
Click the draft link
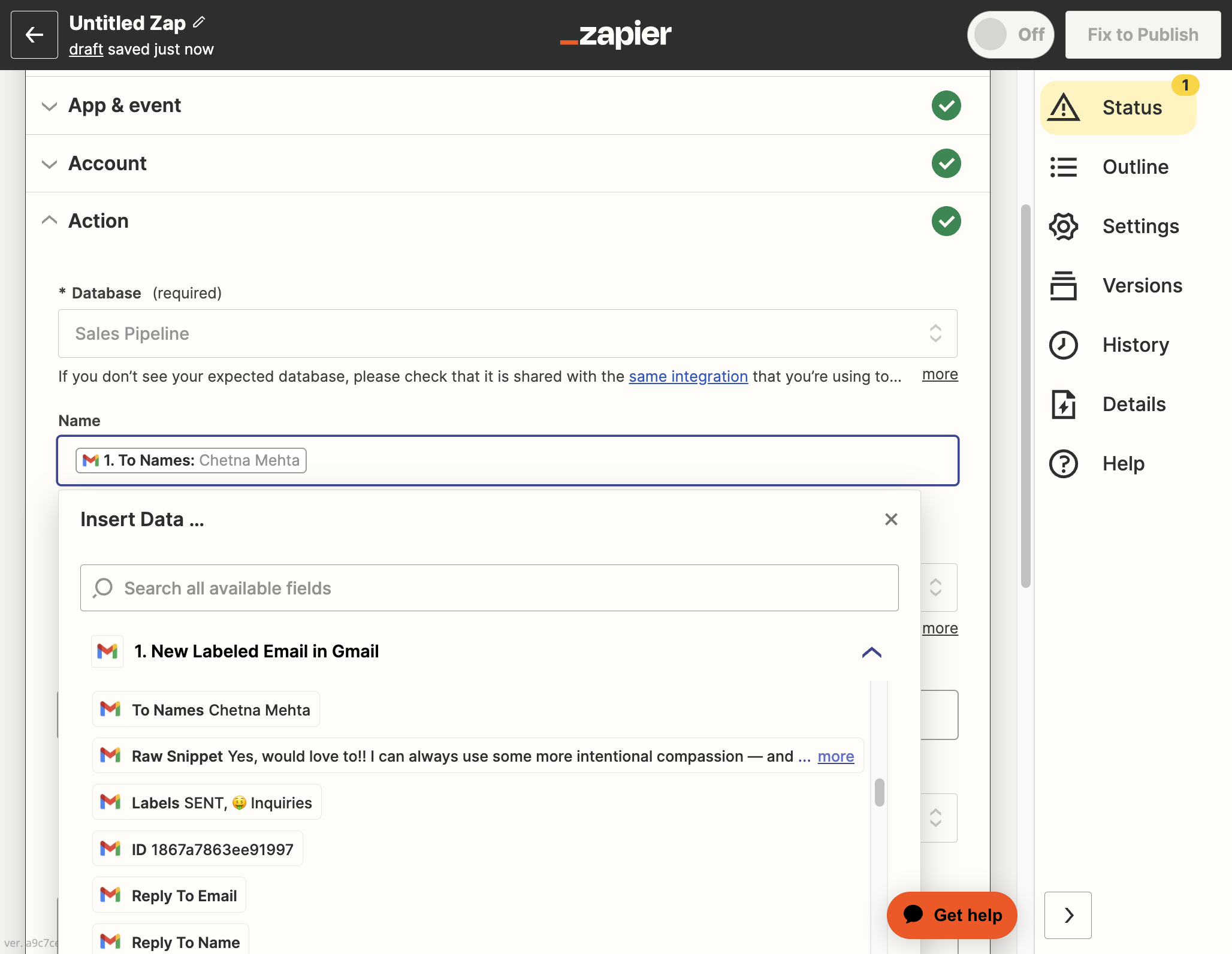[86, 49]
